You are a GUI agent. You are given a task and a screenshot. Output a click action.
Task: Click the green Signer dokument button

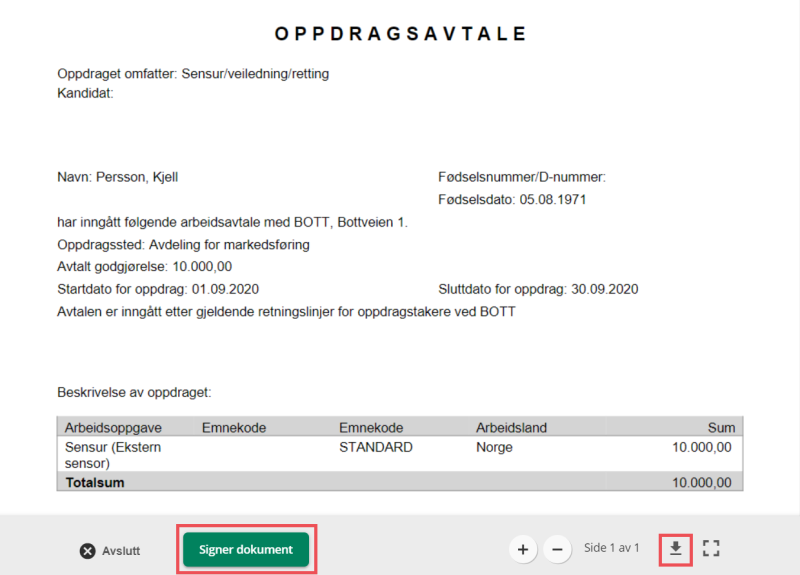pyautogui.click(x=246, y=549)
